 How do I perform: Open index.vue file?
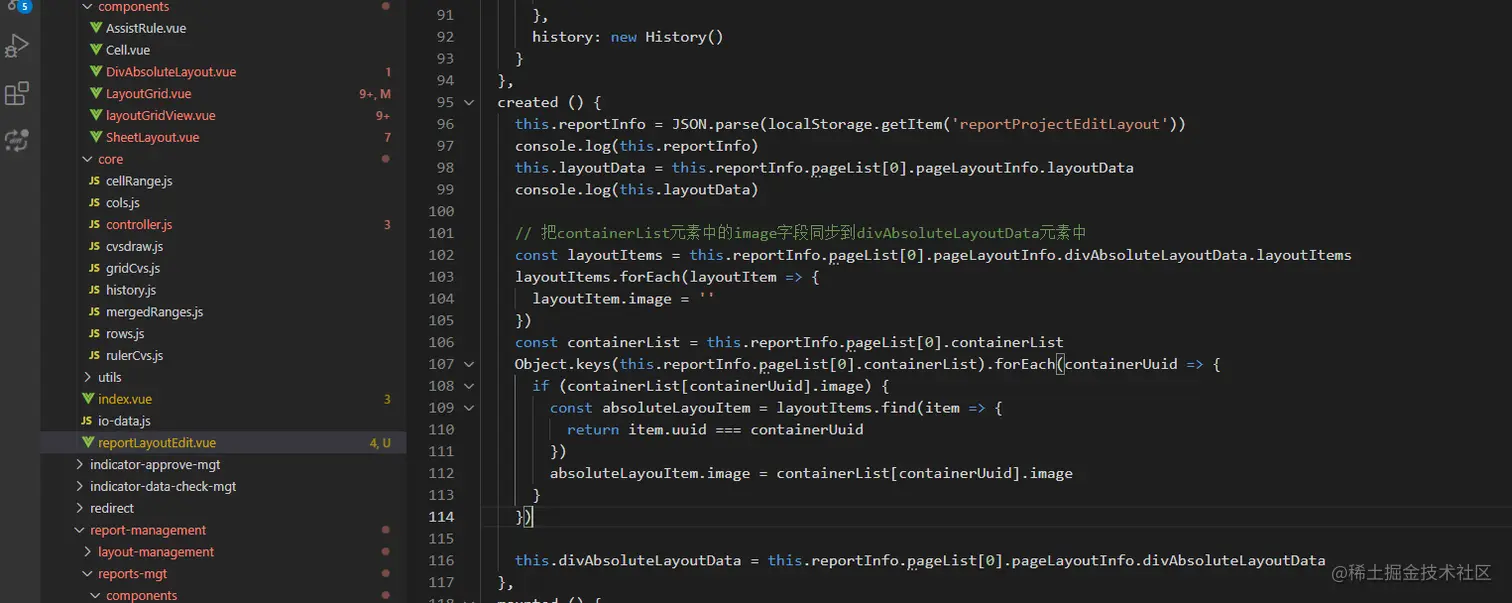click(125, 399)
